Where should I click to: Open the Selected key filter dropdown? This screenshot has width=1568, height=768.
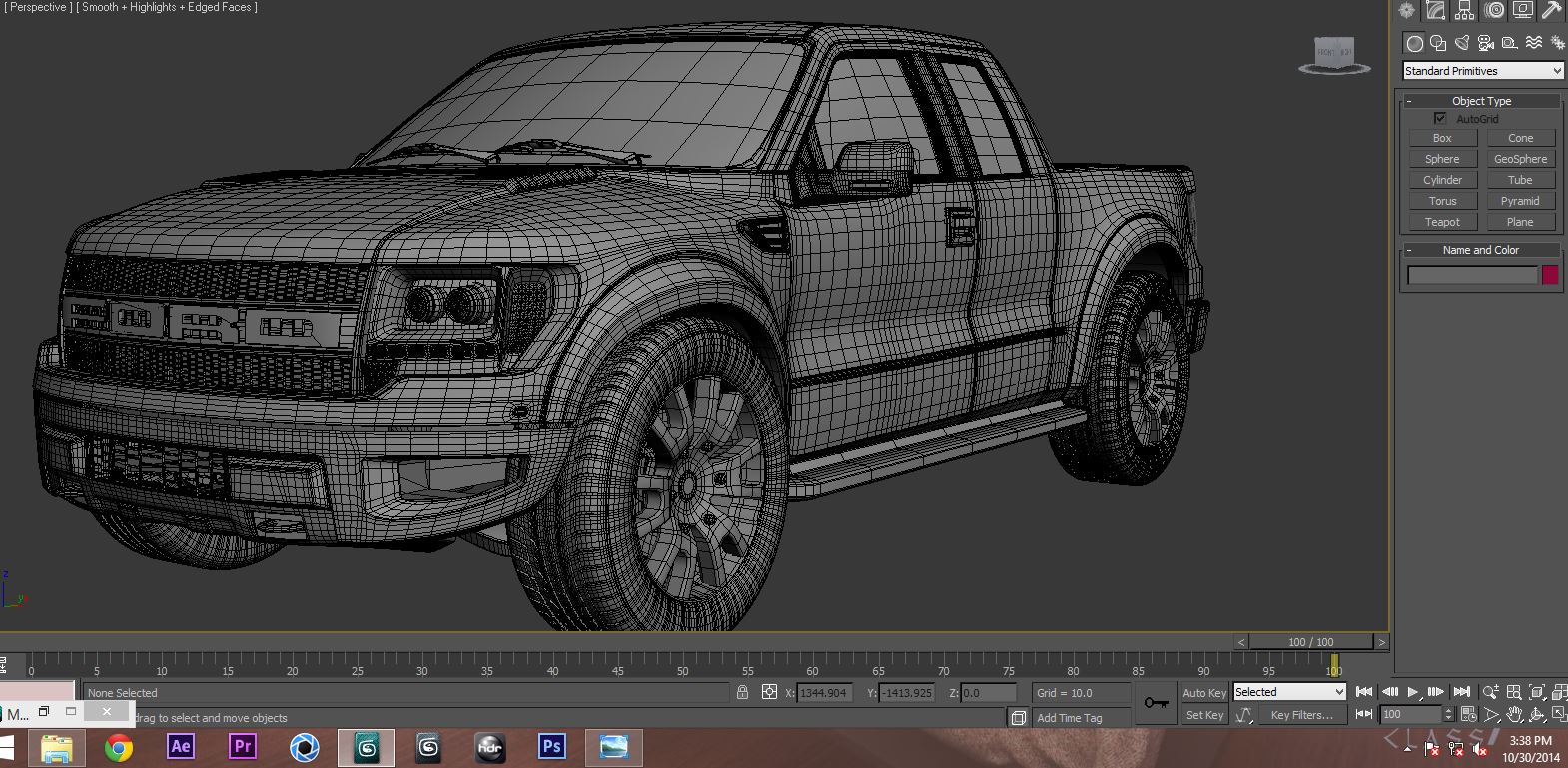1290,692
